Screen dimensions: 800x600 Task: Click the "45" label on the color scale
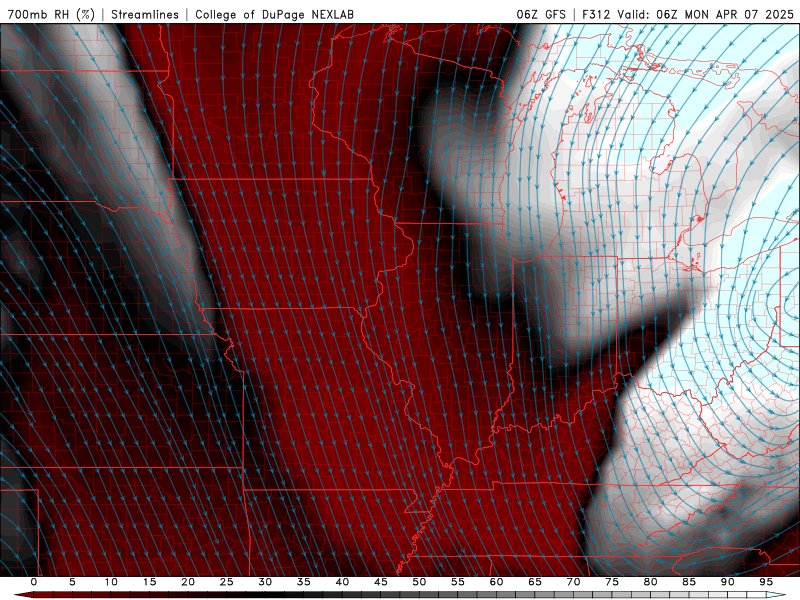click(x=380, y=582)
